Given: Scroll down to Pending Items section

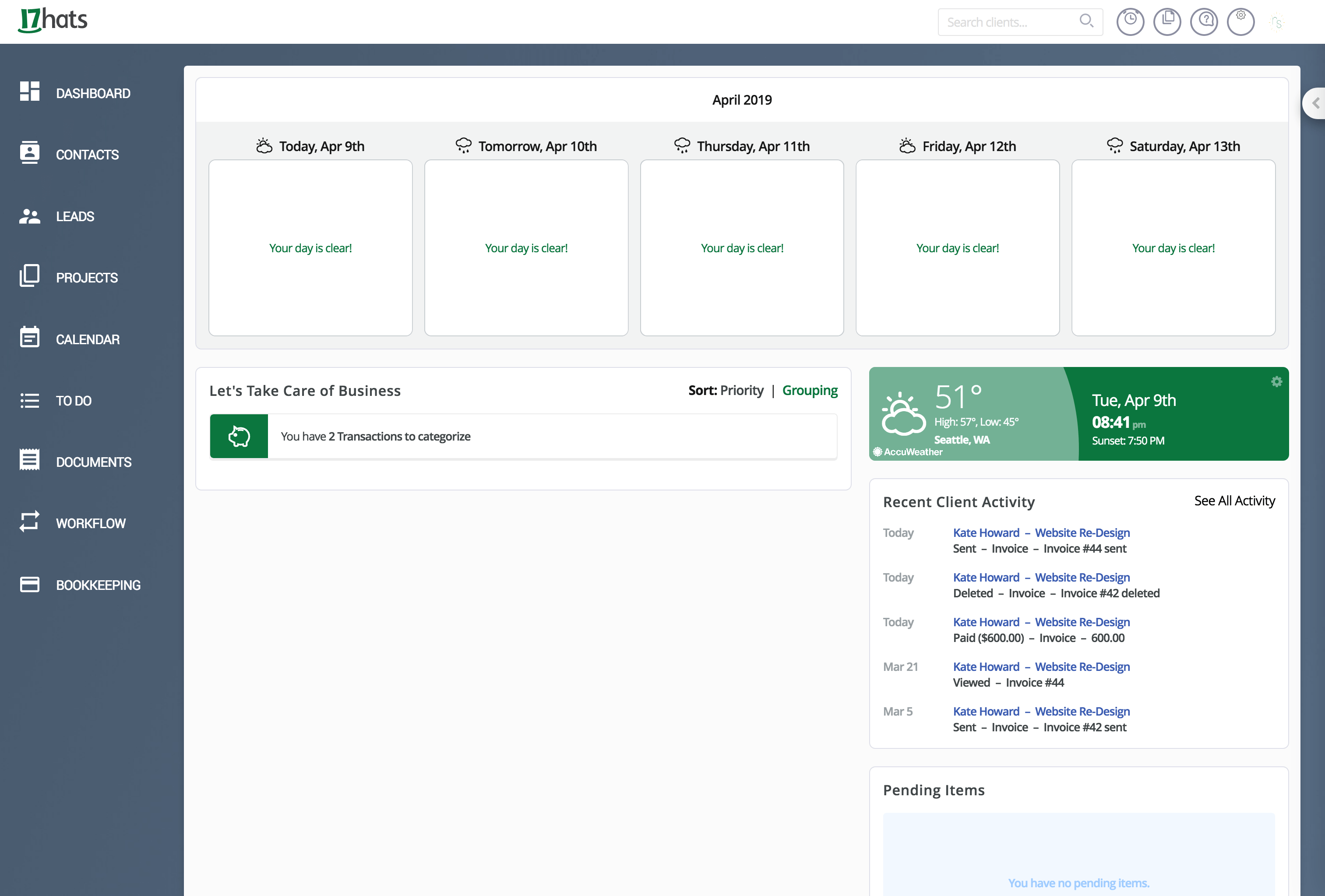Looking at the screenshot, I should tap(934, 790).
